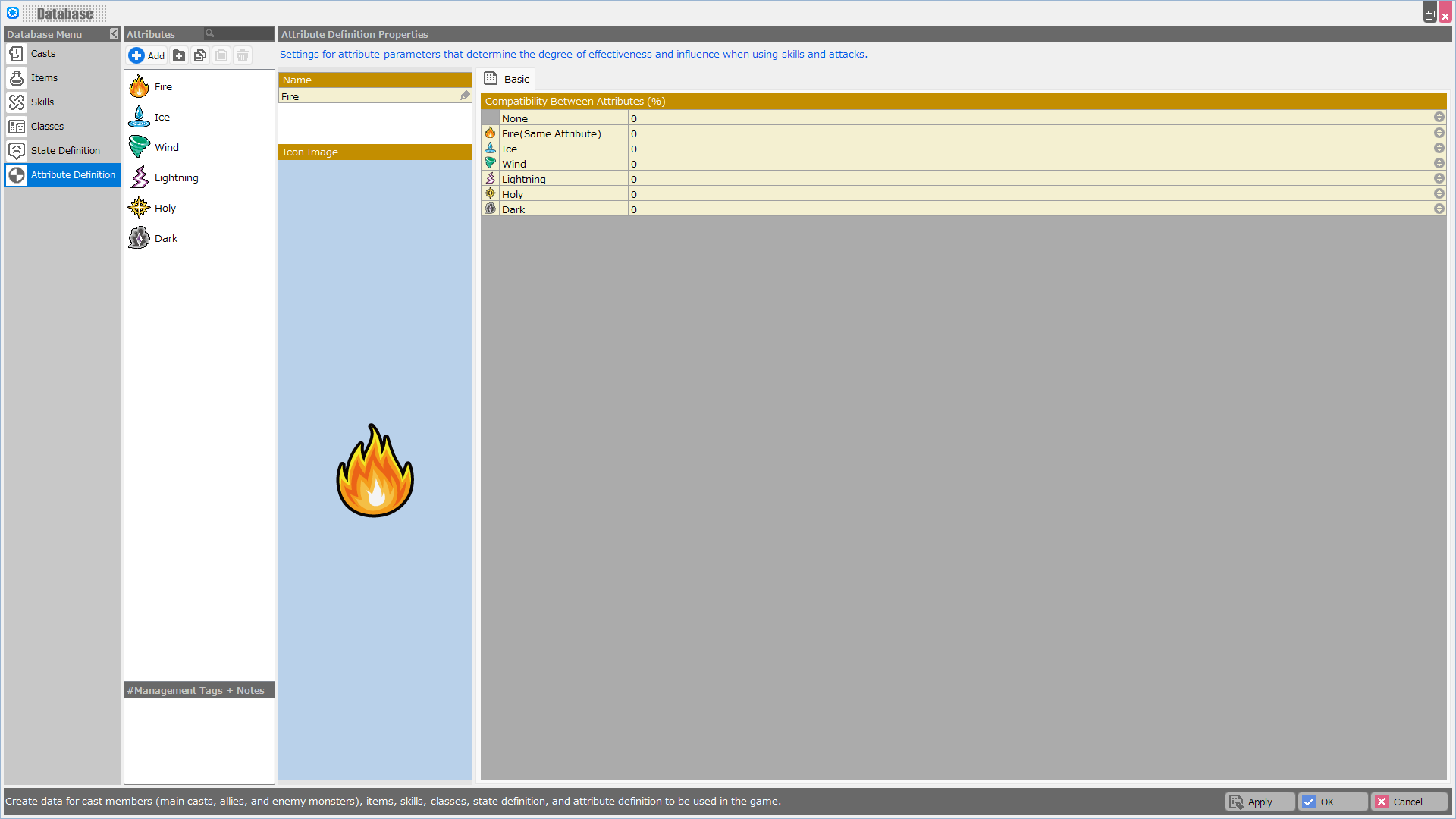Select the Holy attribute in the list
This screenshot has width=1456, height=819.
click(165, 208)
